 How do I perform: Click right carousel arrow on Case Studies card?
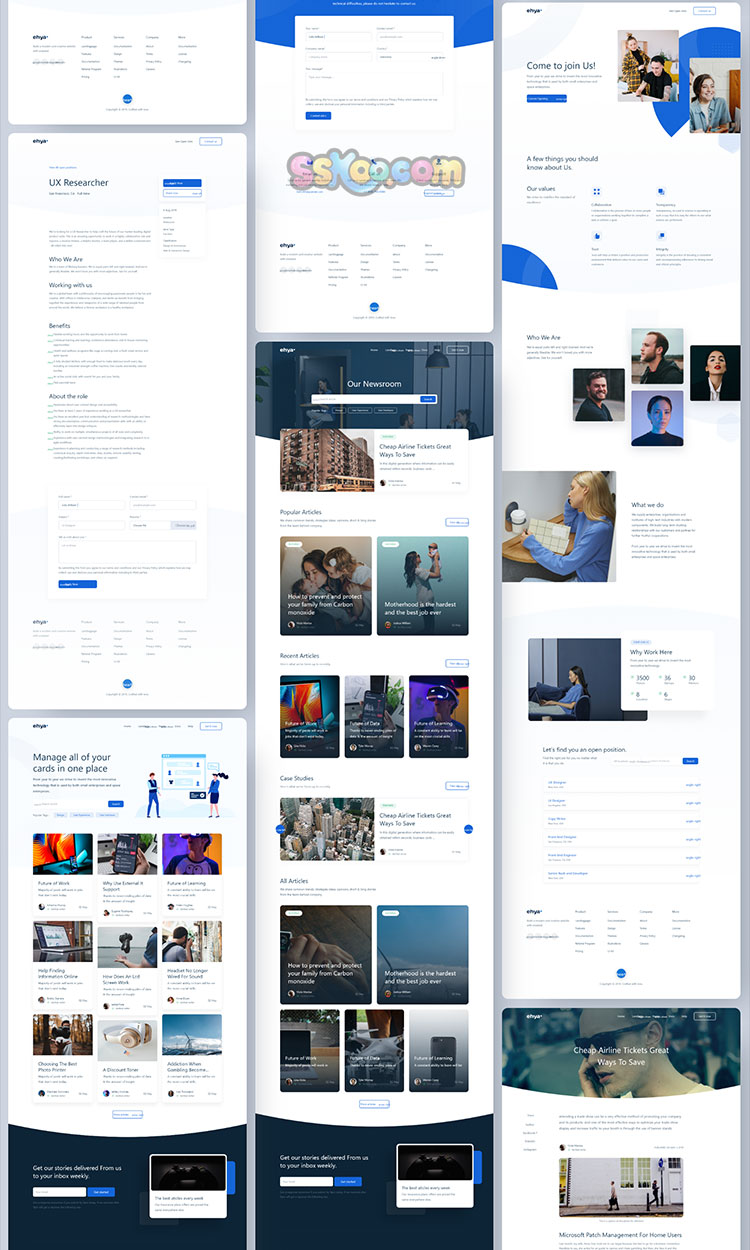coord(469,828)
